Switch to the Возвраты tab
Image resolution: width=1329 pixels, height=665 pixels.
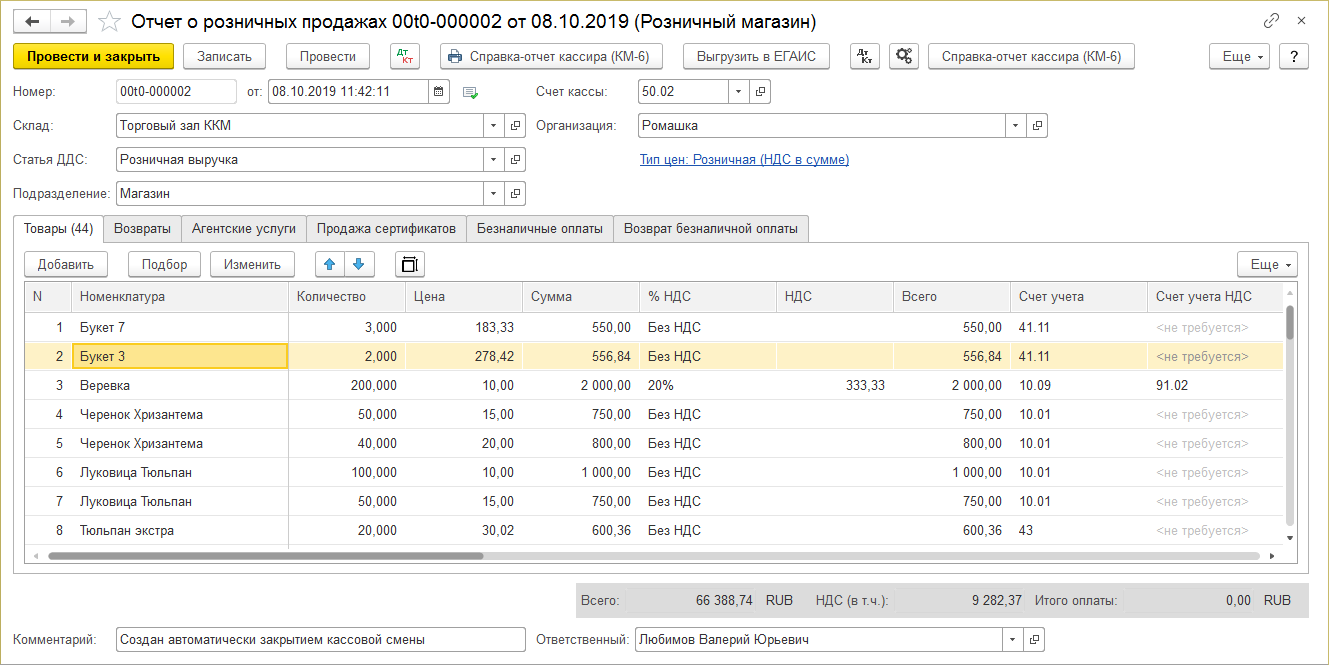click(142, 229)
